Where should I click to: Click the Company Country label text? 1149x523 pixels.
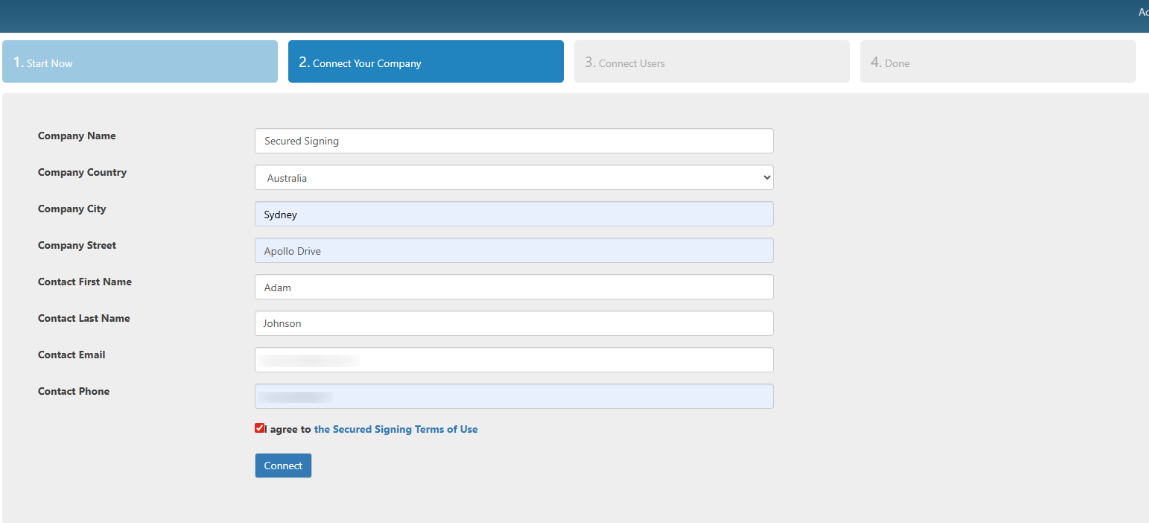82,172
